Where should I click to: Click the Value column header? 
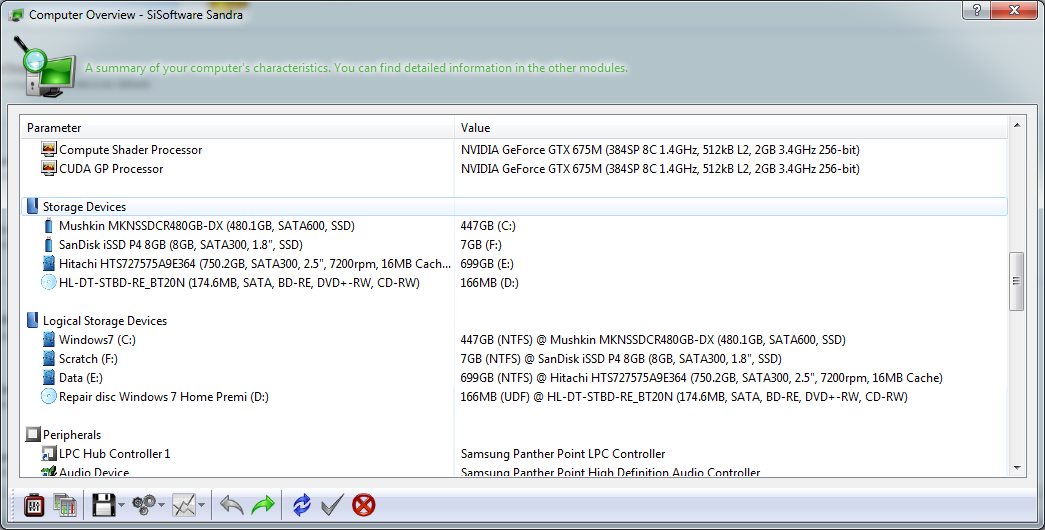point(731,128)
